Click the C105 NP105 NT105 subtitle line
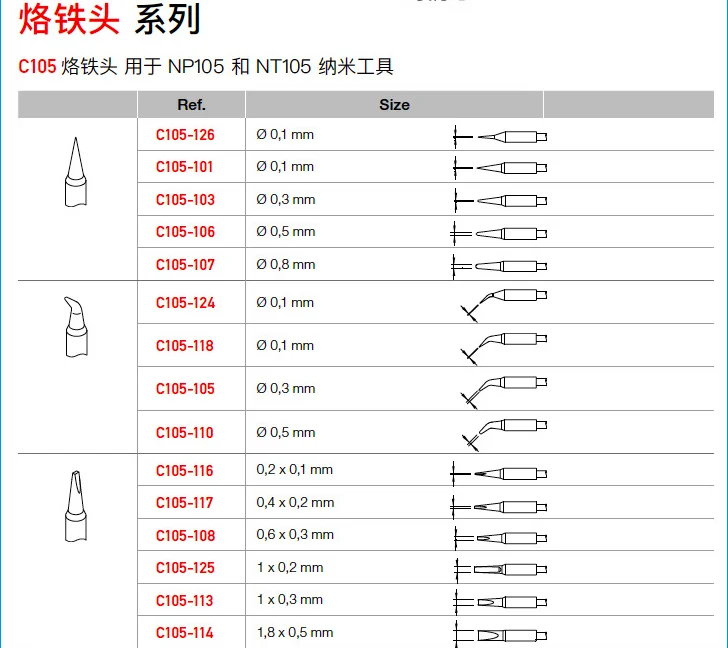Viewport: 728px width, 648px height. tap(206, 66)
